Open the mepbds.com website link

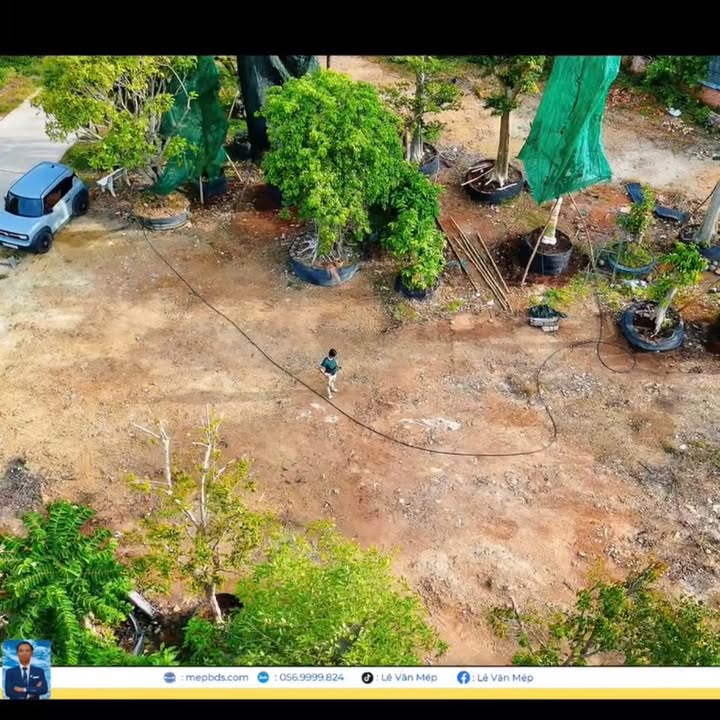pos(215,677)
